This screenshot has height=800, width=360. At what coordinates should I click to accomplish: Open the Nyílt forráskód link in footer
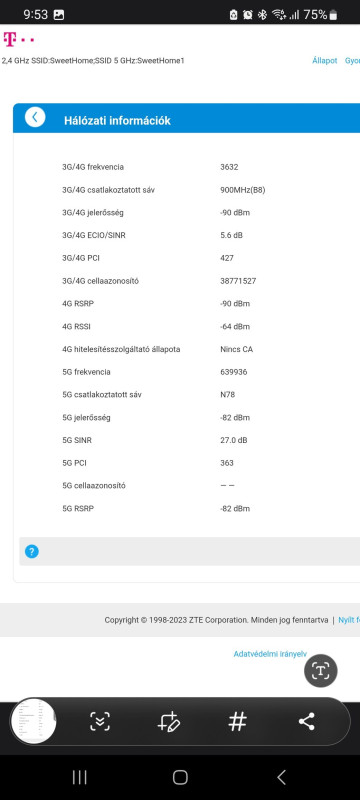point(349,620)
